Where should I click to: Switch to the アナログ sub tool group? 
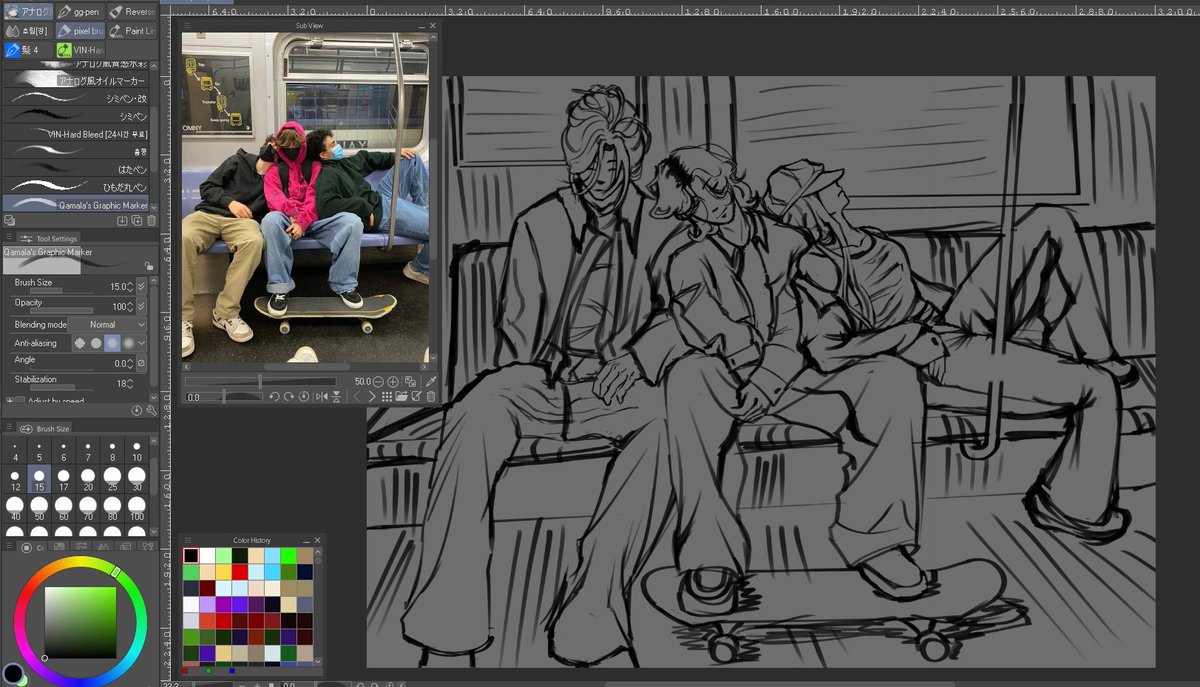click(26, 11)
